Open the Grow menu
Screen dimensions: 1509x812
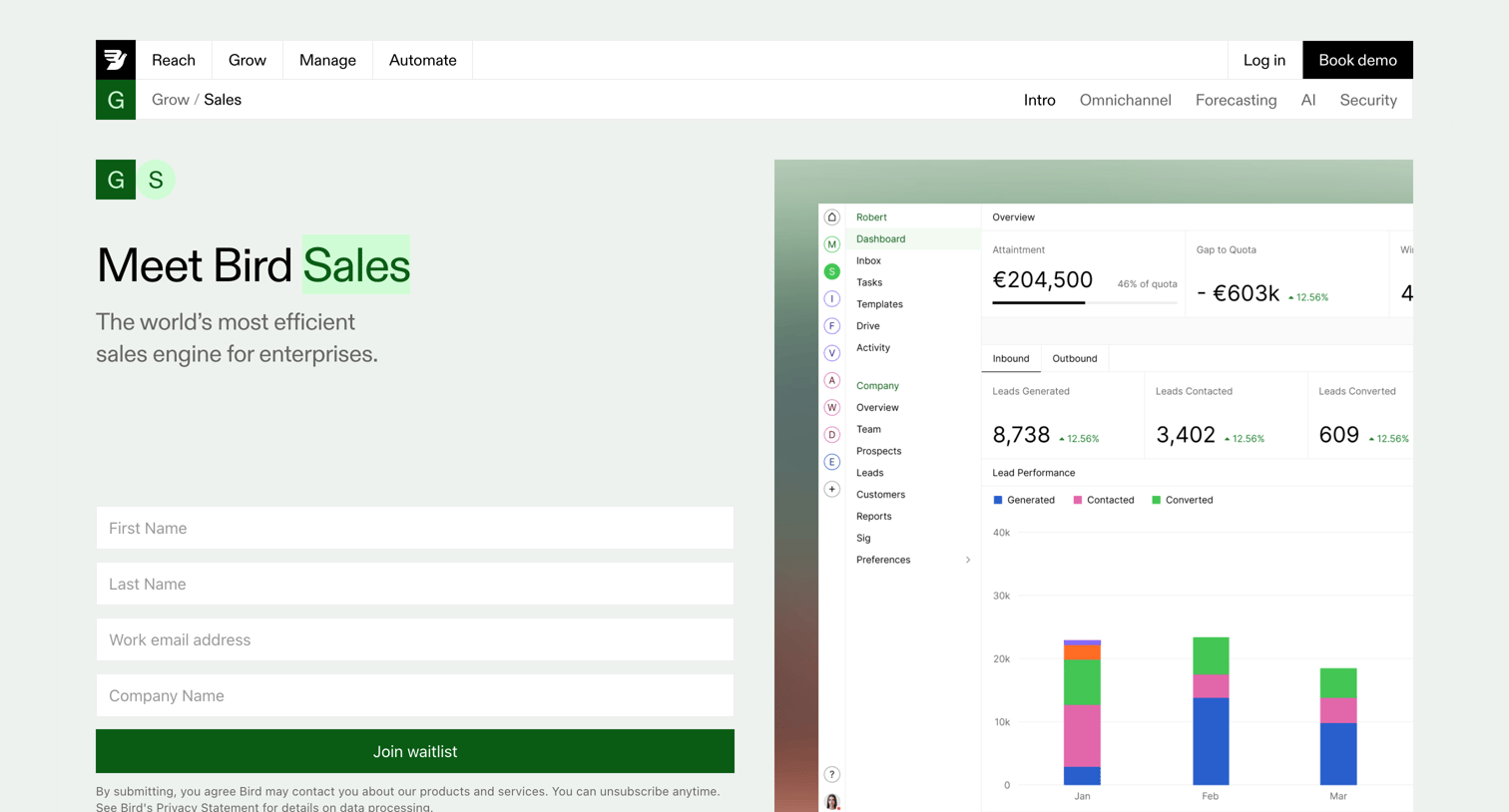[248, 60]
